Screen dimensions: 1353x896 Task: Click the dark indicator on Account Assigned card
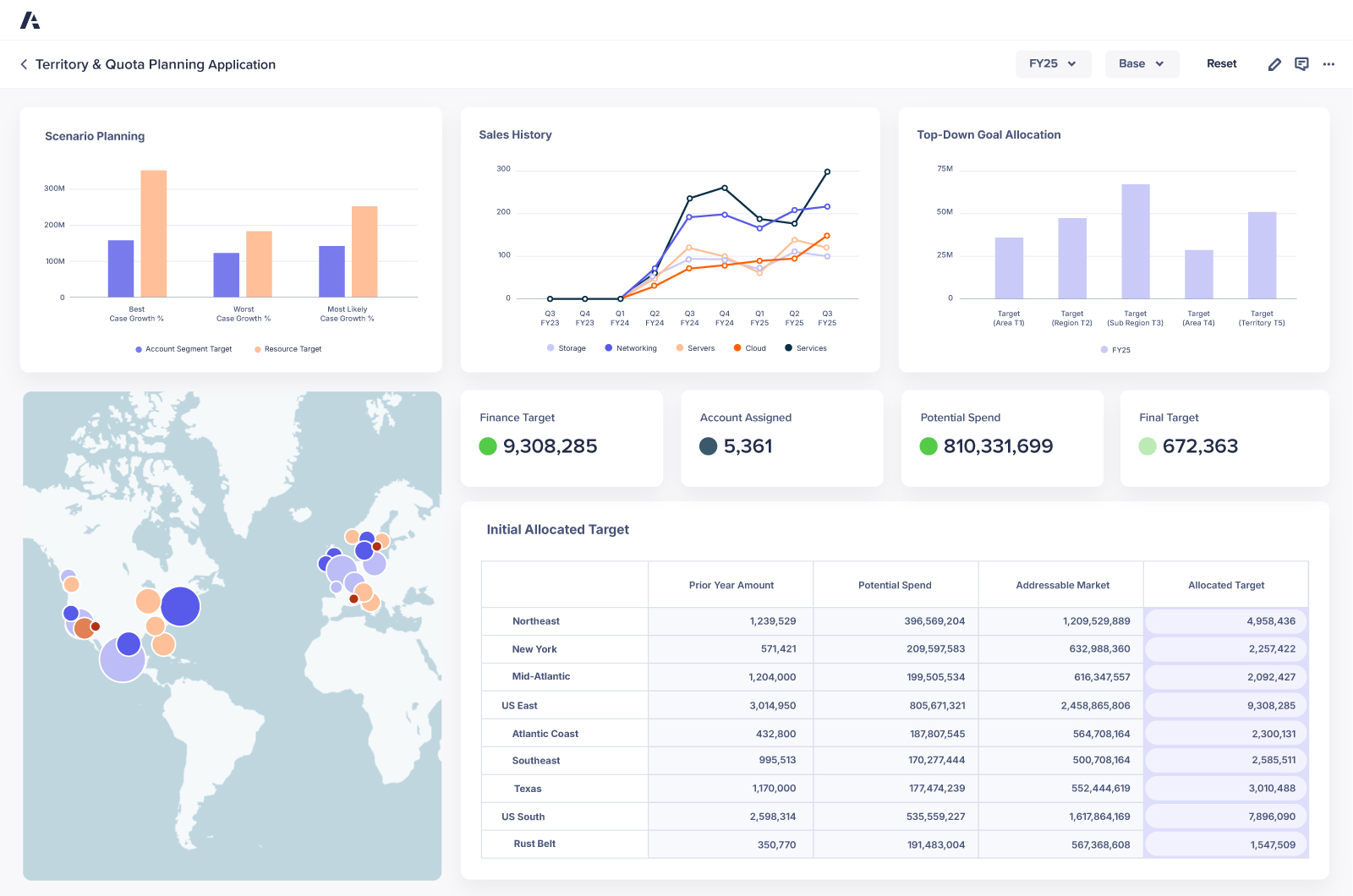(x=709, y=446)
